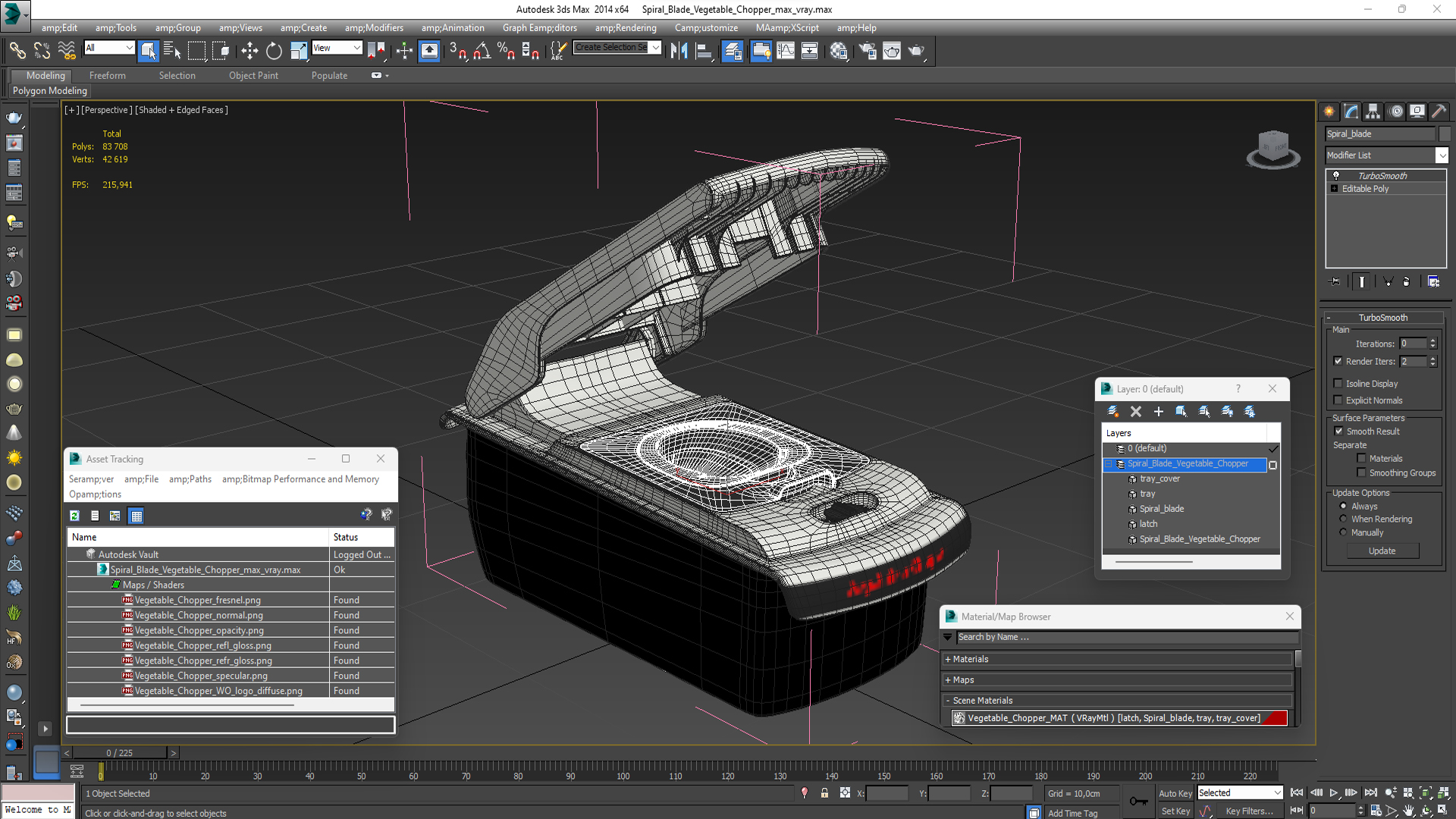Image resolution: width=1456 pixels, height=819 pixels.
Task: Switch to Object Paint ribbon tab
Action: click(x=253, y=75)
